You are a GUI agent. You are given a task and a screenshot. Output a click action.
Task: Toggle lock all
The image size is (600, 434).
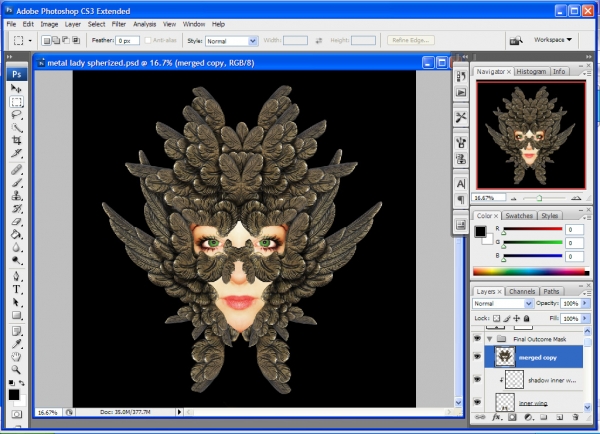click(x=527, y=318)
